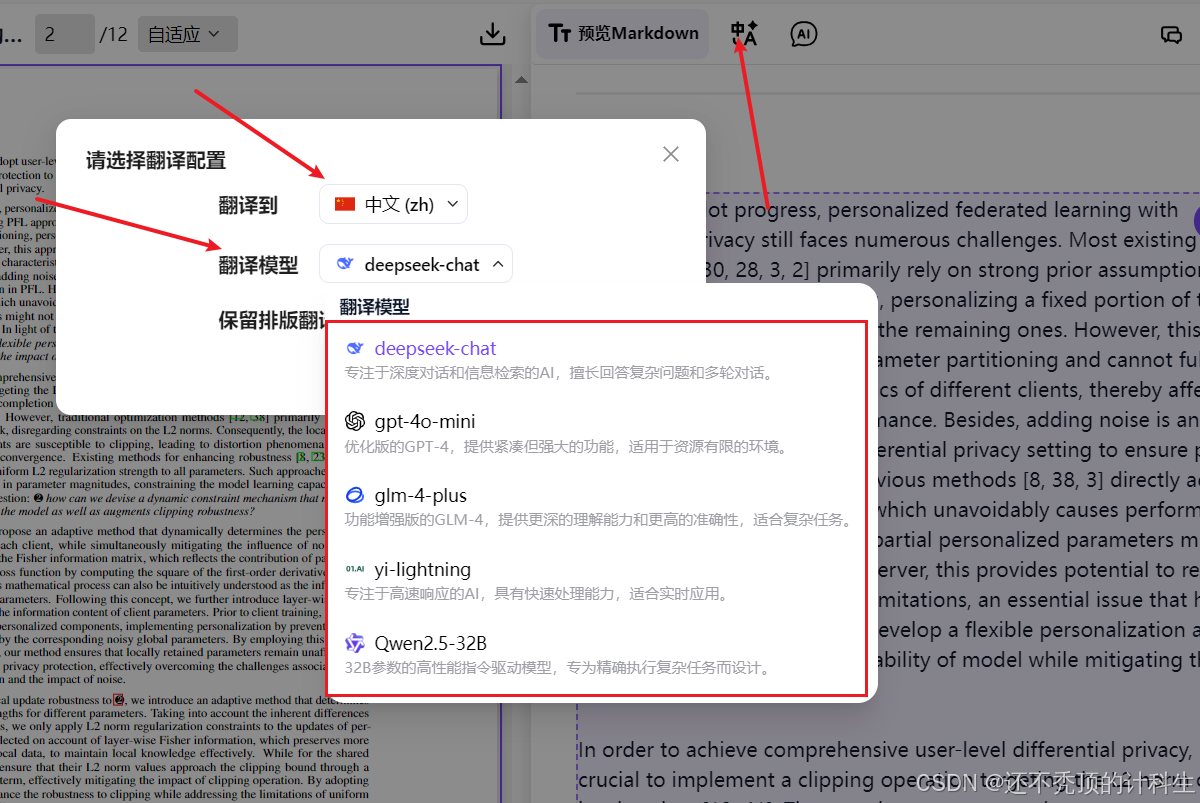Select the deepseek-chat model option
The width and height of the screenshot is (1200, 803).
pos(596,360)
